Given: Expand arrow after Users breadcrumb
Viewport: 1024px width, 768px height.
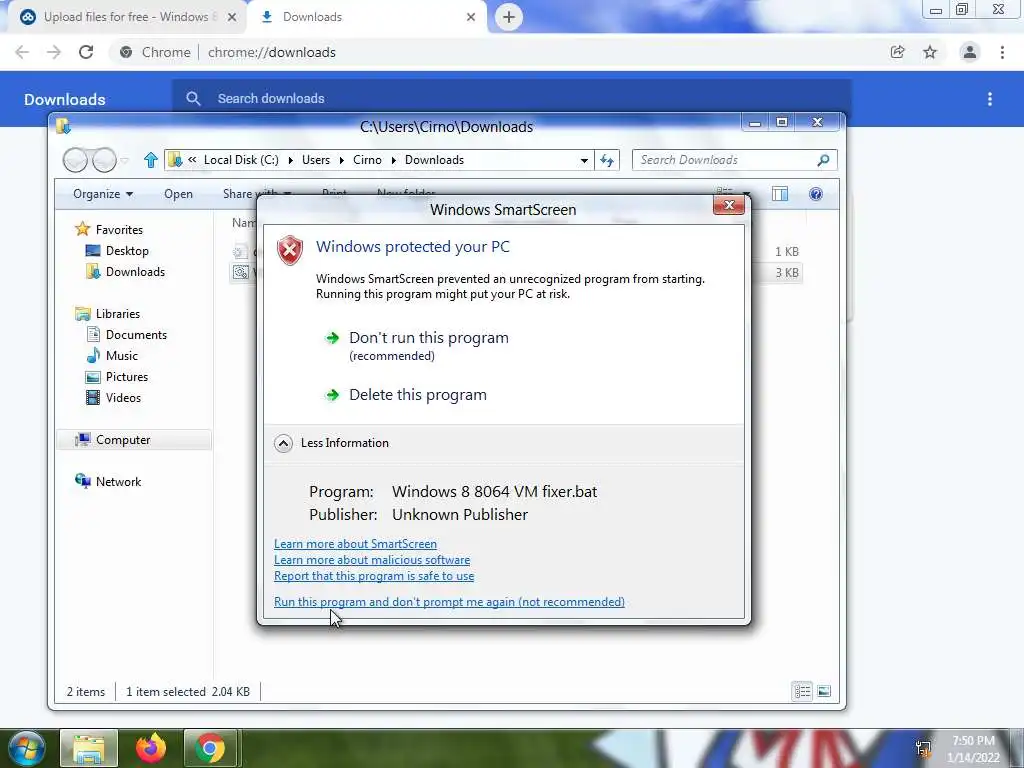Looking at the screenshot, I should [342, 160].
